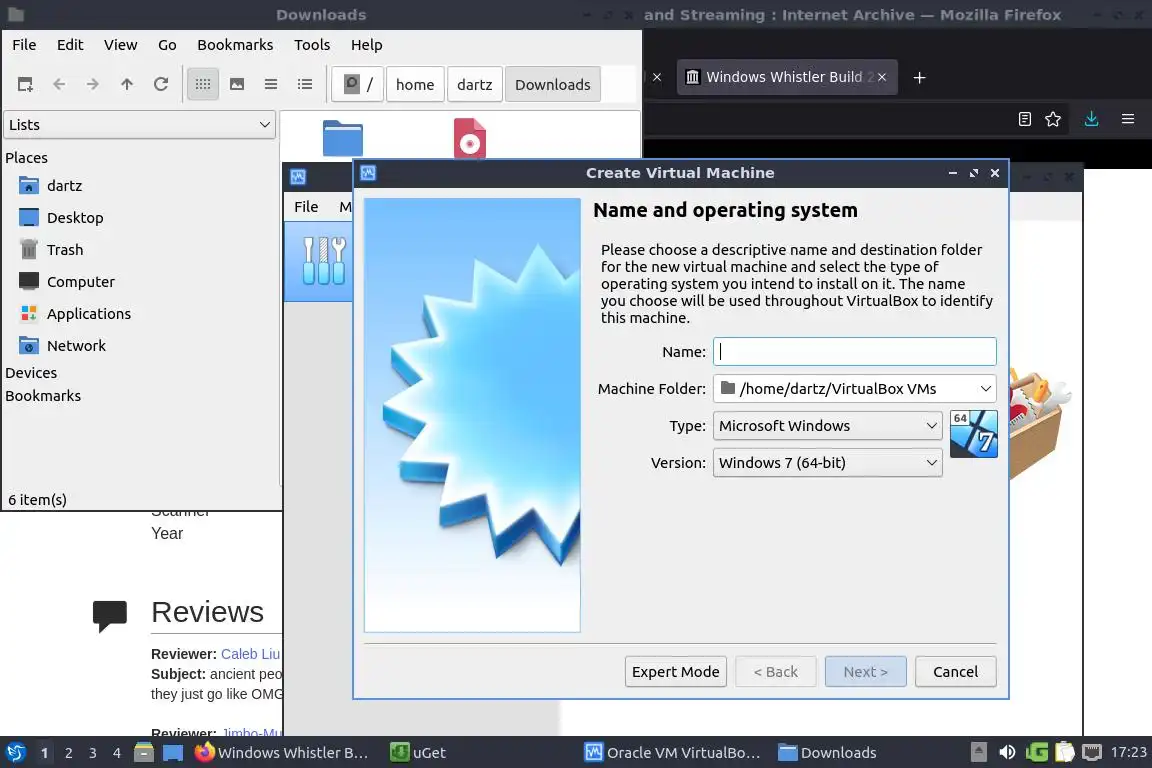Viewport: 1152px width, 768px height.
Task: Open Firefox downloads panel
Action: 1092,119
